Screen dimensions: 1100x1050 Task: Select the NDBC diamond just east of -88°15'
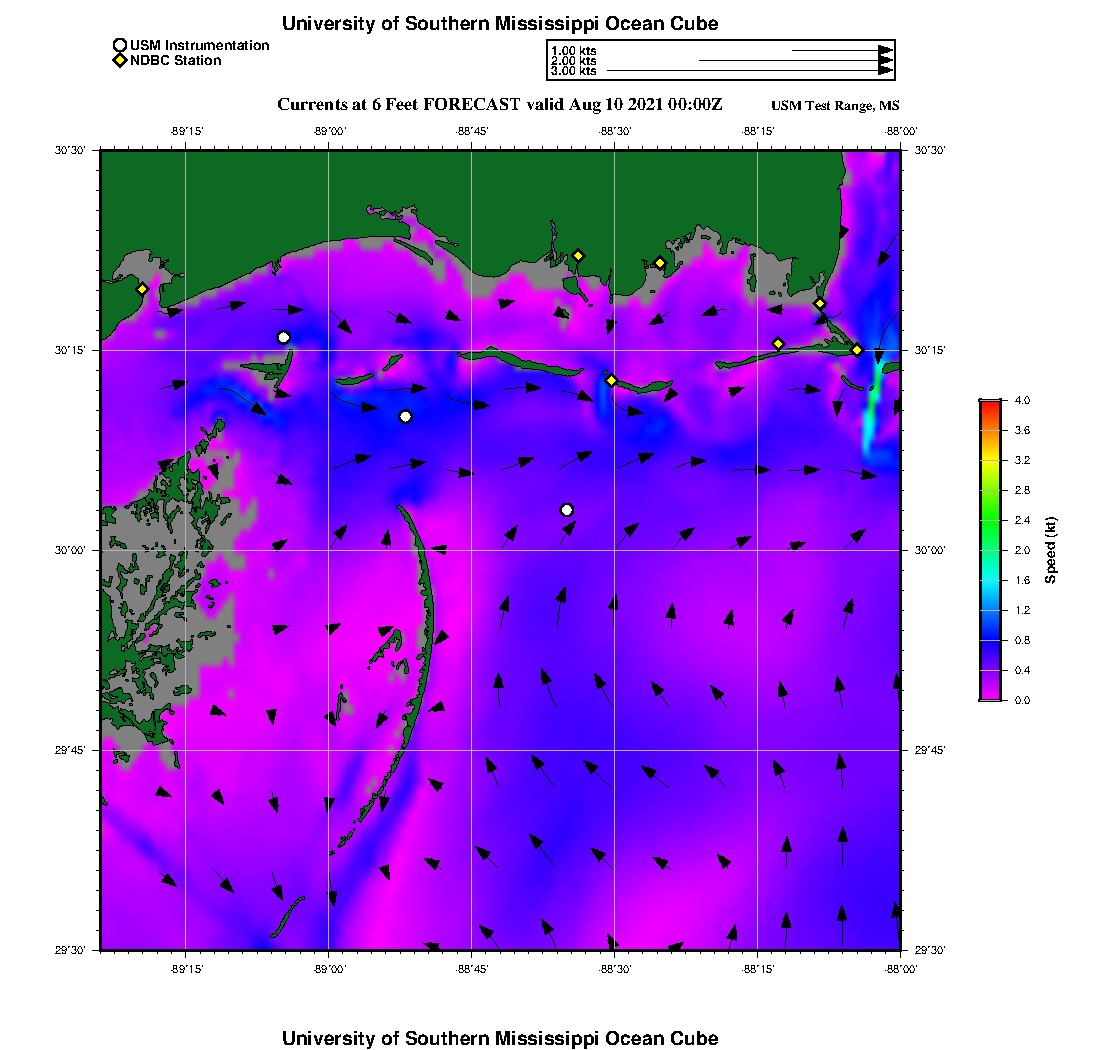(778, 344)
